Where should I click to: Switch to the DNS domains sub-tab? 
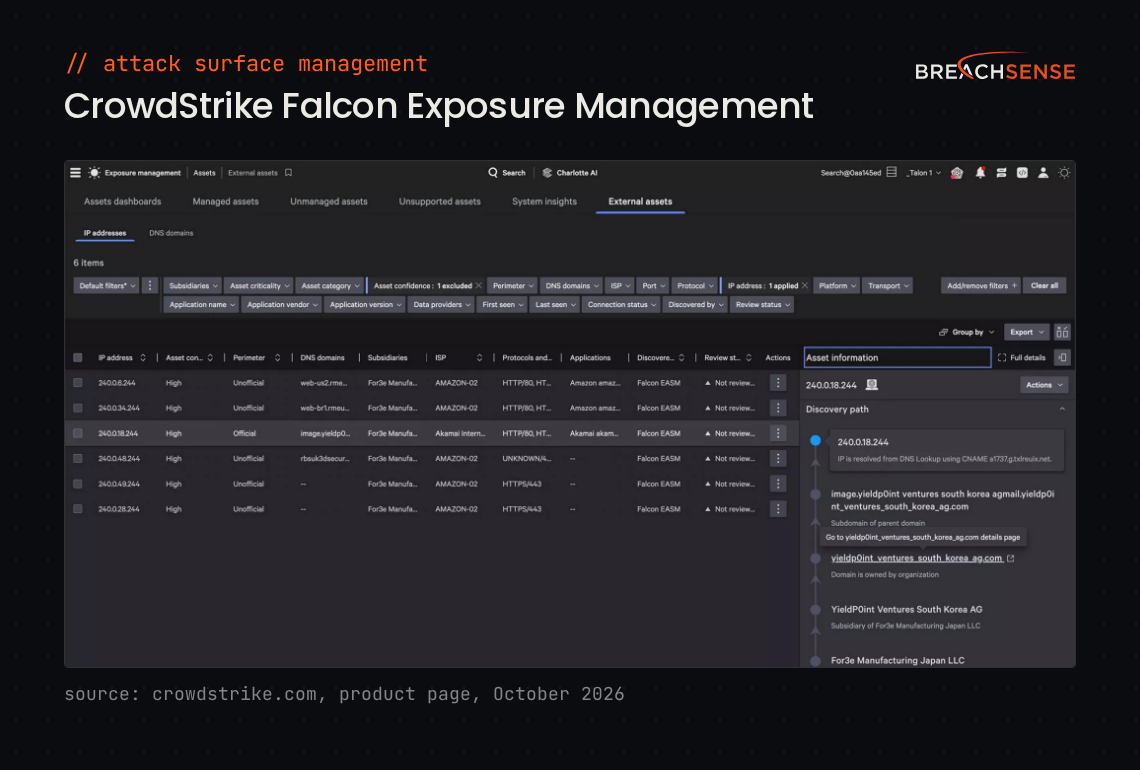tap(171, 233)
